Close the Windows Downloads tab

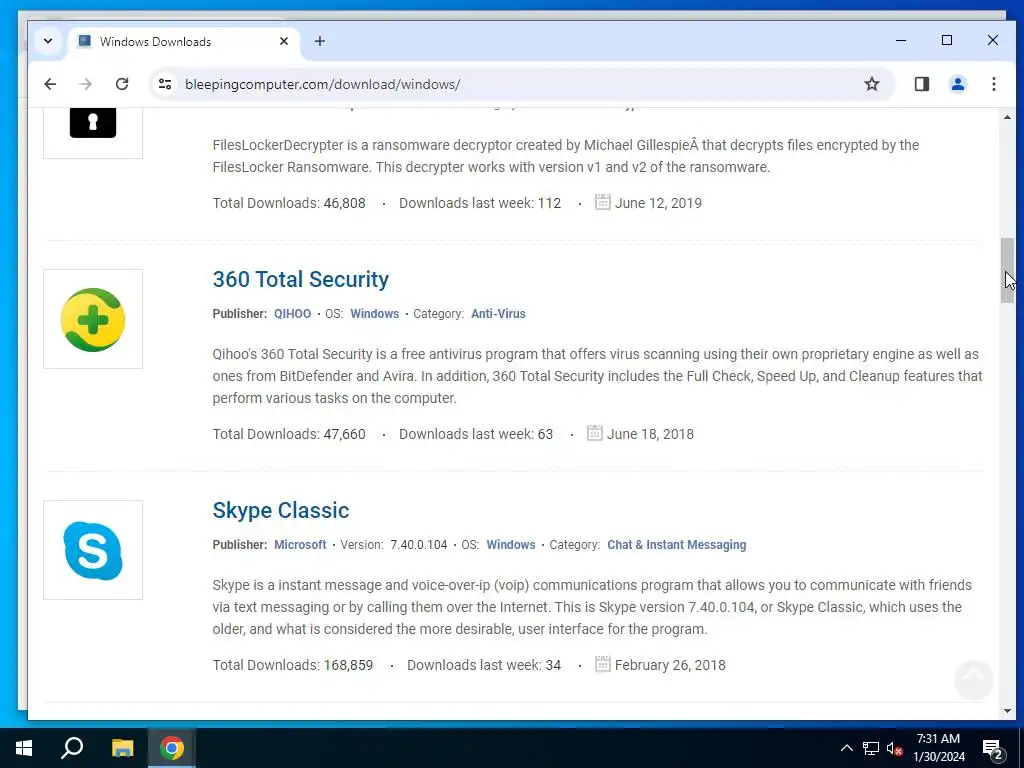coord(283,41)
